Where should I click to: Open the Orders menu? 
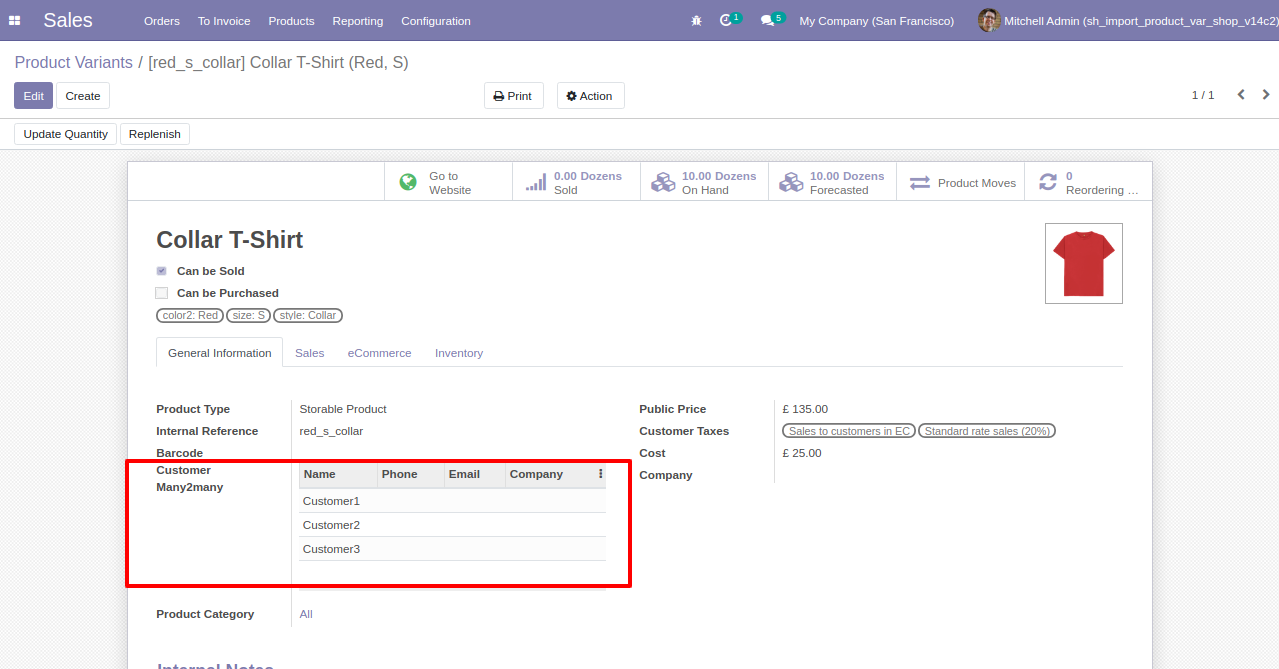(162, 21)
